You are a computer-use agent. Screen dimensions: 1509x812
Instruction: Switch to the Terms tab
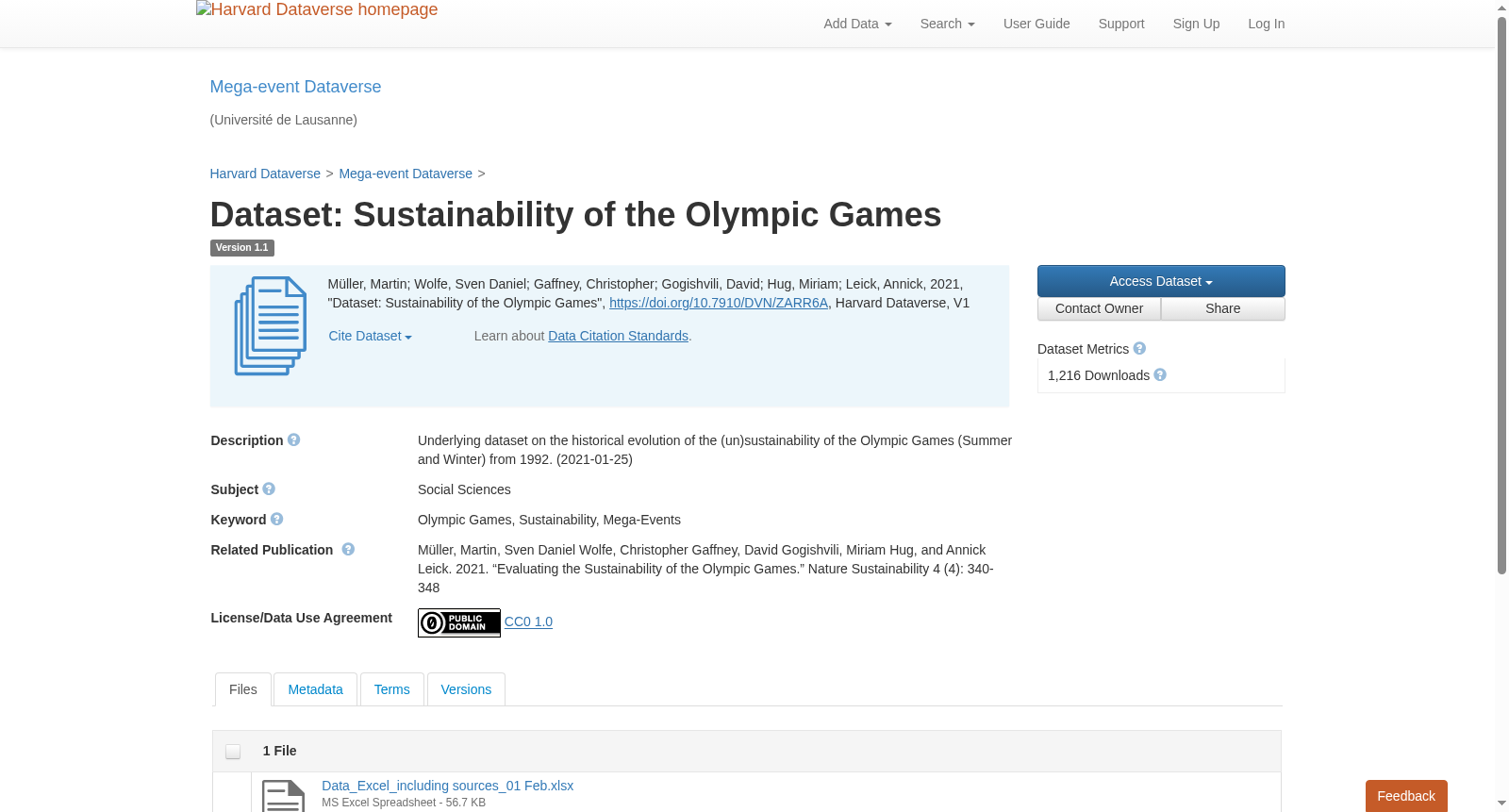click(391, 689)
